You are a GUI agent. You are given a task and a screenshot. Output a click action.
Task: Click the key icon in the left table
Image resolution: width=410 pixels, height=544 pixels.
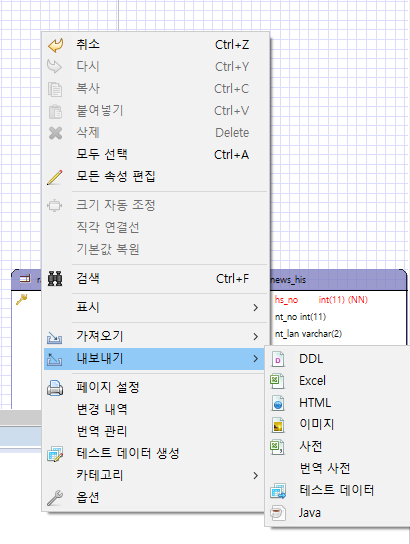pyautogui.click(x=22, y=299)
